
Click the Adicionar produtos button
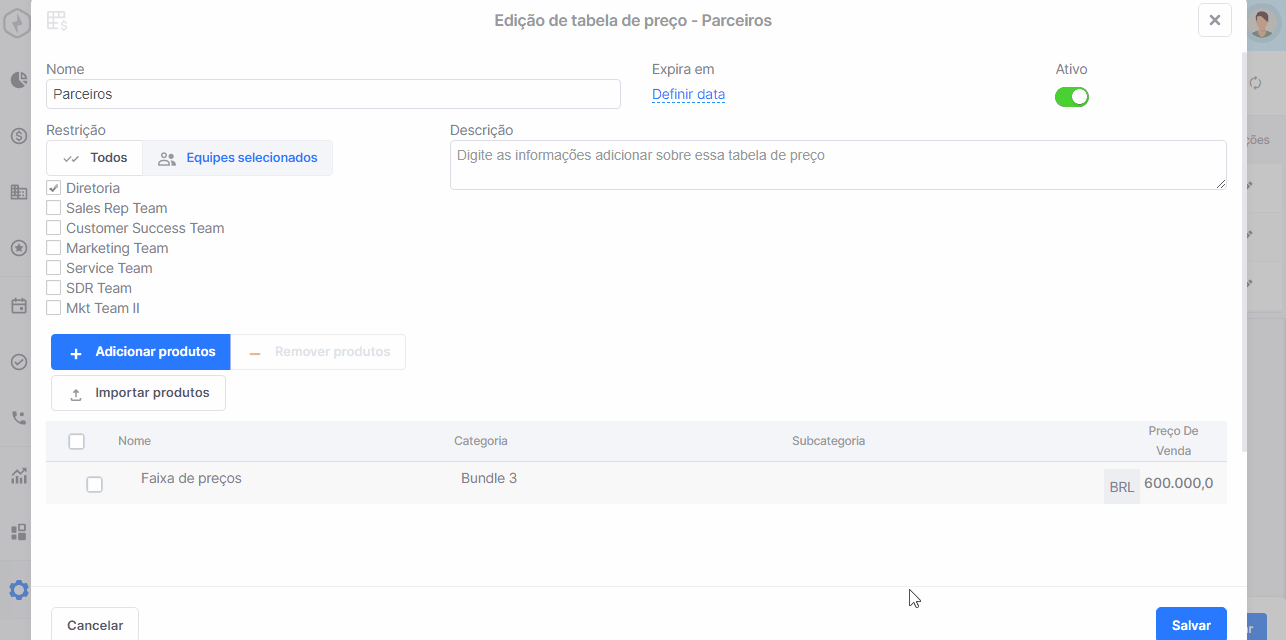pyautogui.click(x=141, y=352)
